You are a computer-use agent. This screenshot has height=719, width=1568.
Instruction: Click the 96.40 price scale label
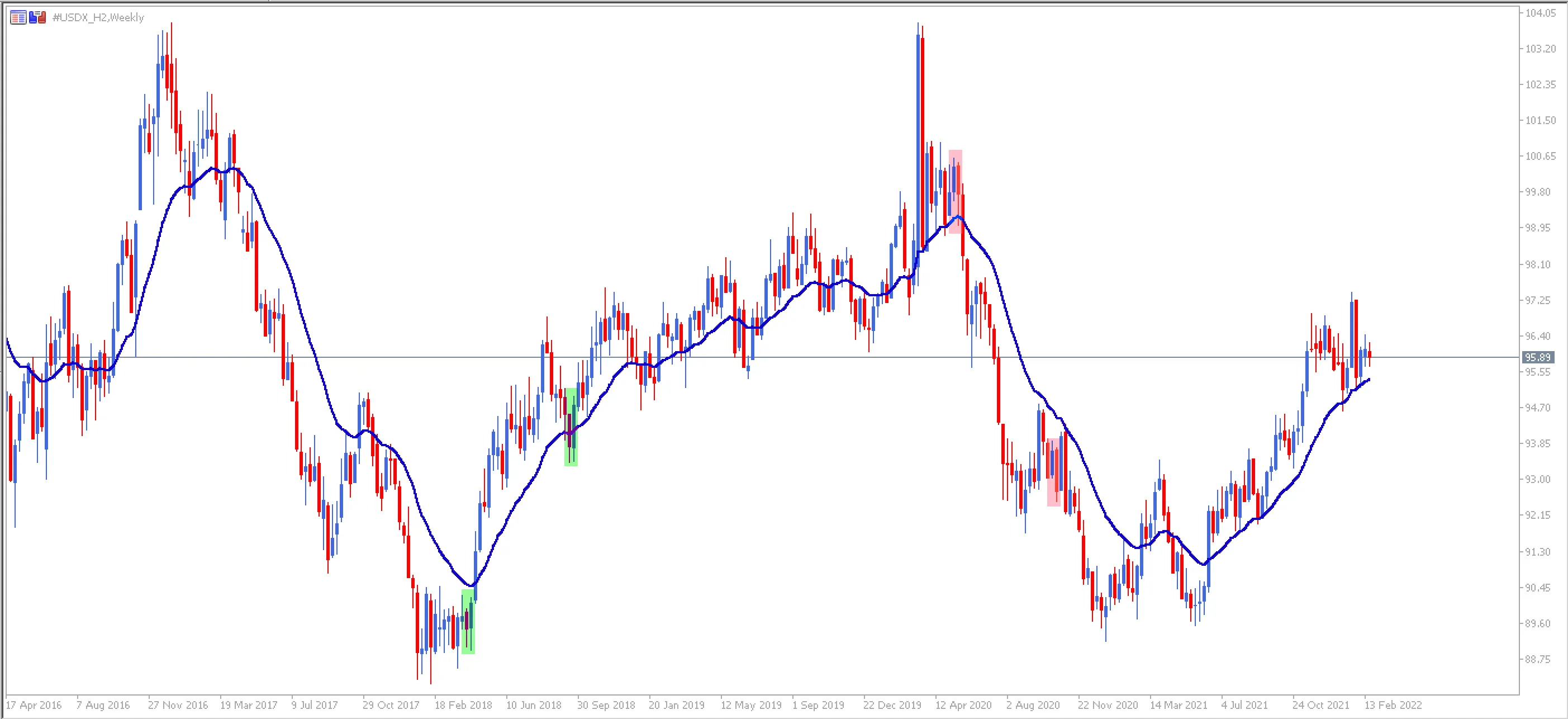coord(1538,336)
